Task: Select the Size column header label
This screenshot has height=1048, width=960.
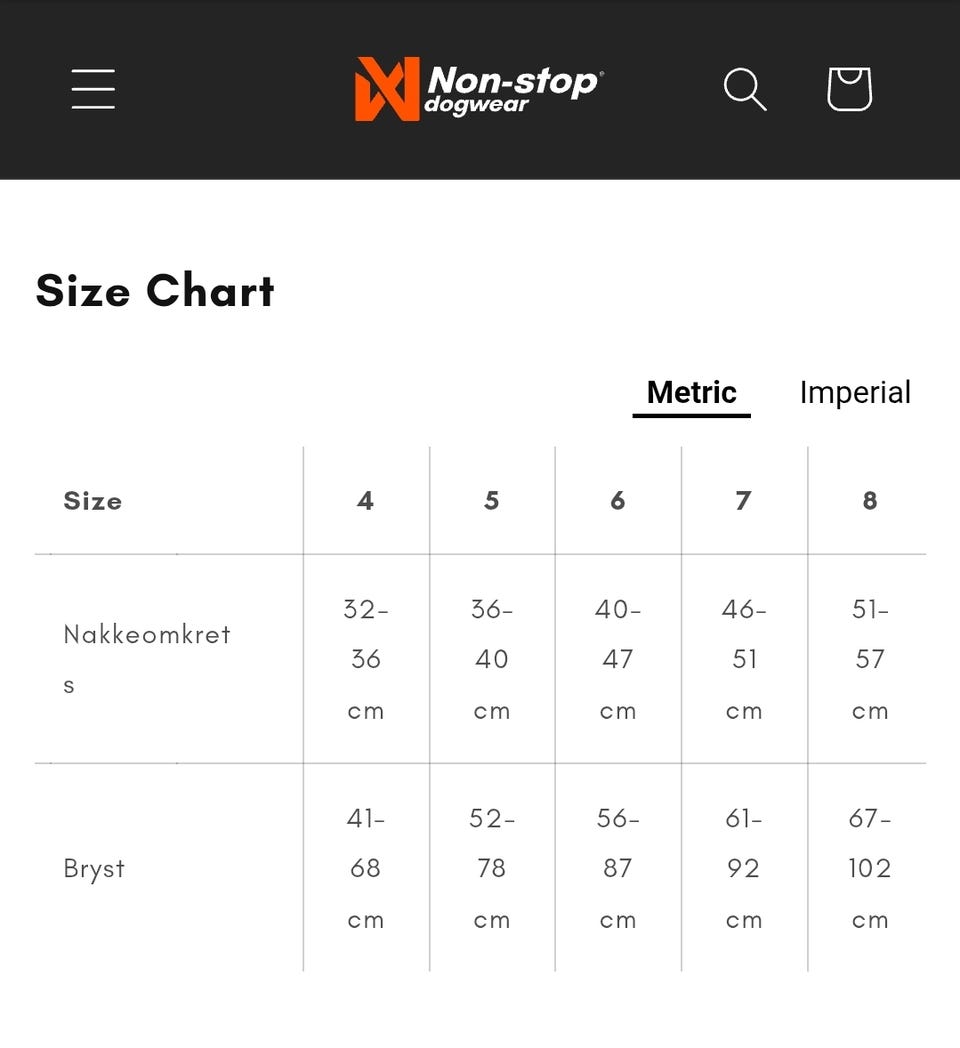Action: pos(93,501)
